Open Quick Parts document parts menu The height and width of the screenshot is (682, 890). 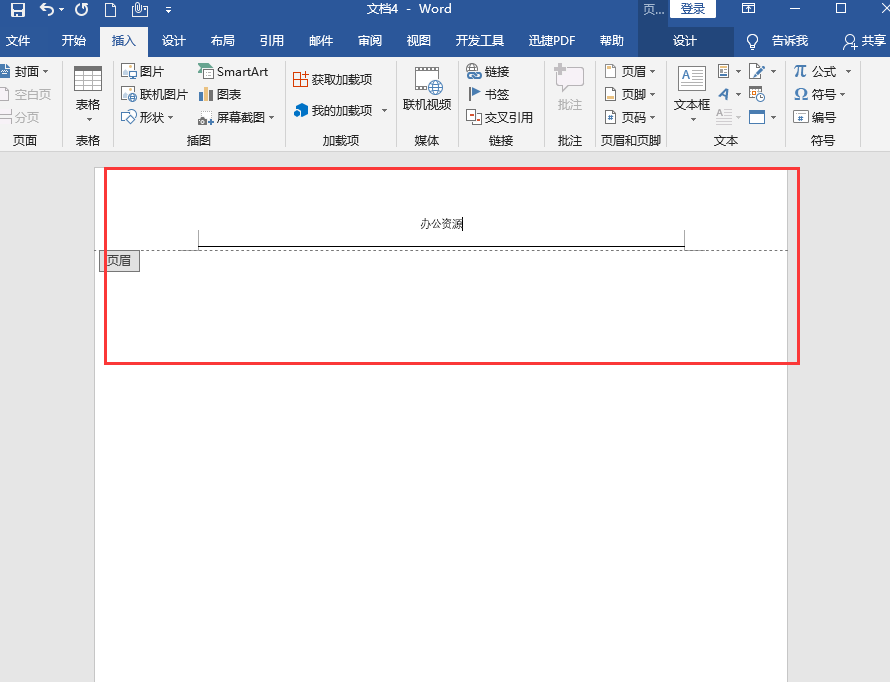(x=729, y=71)
